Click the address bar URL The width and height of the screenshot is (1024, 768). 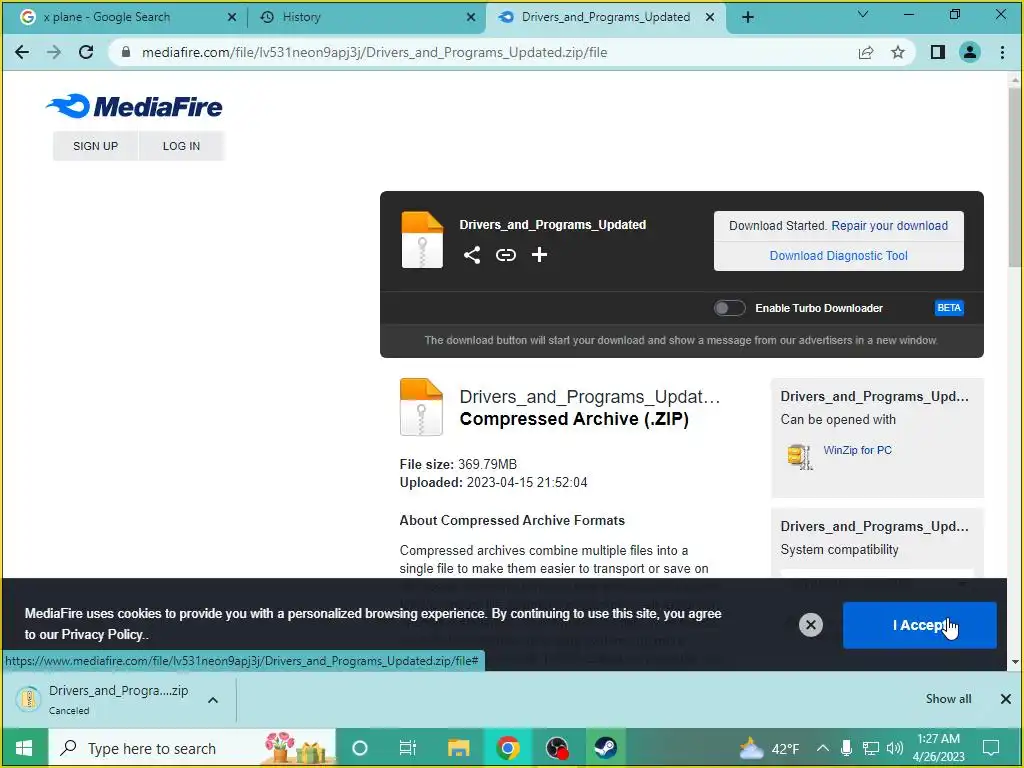pyautogui.click(x=374, y=52)
